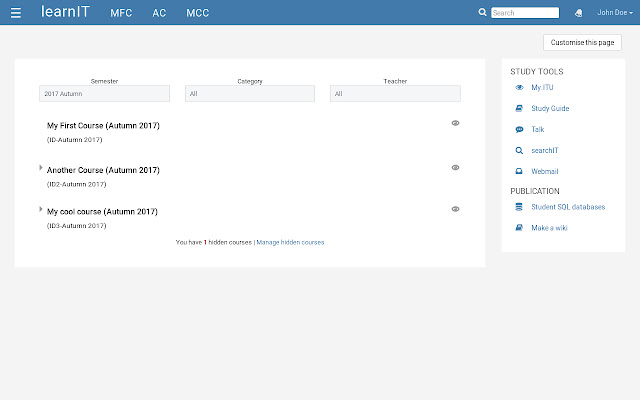Open the hamburger navigation menu

(15, 13)
